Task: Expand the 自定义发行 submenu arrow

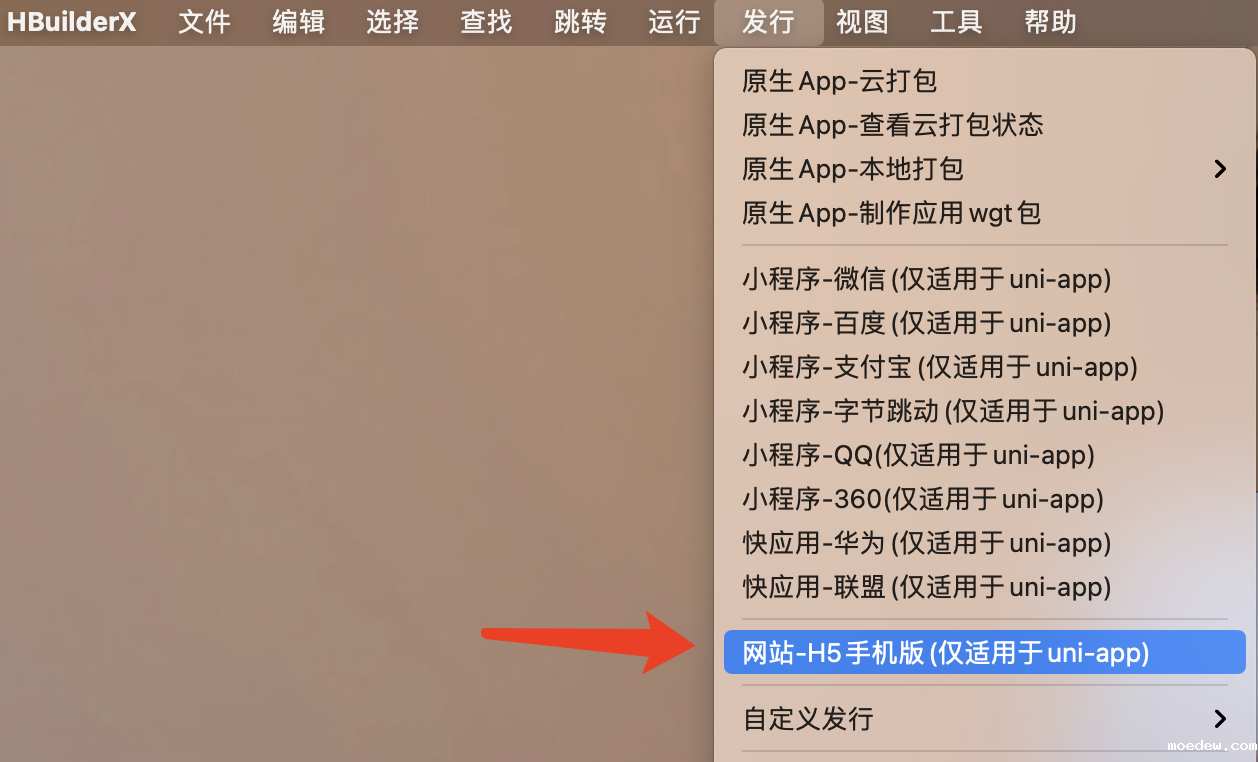Action: [x=1219, y=718]
